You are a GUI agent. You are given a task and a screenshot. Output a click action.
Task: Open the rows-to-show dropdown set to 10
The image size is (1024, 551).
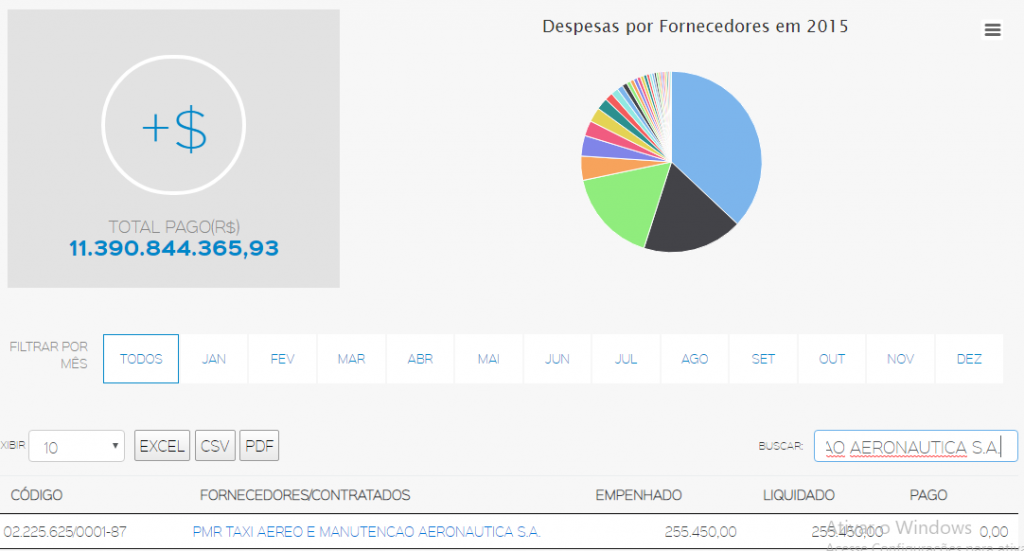coord(76,447)
